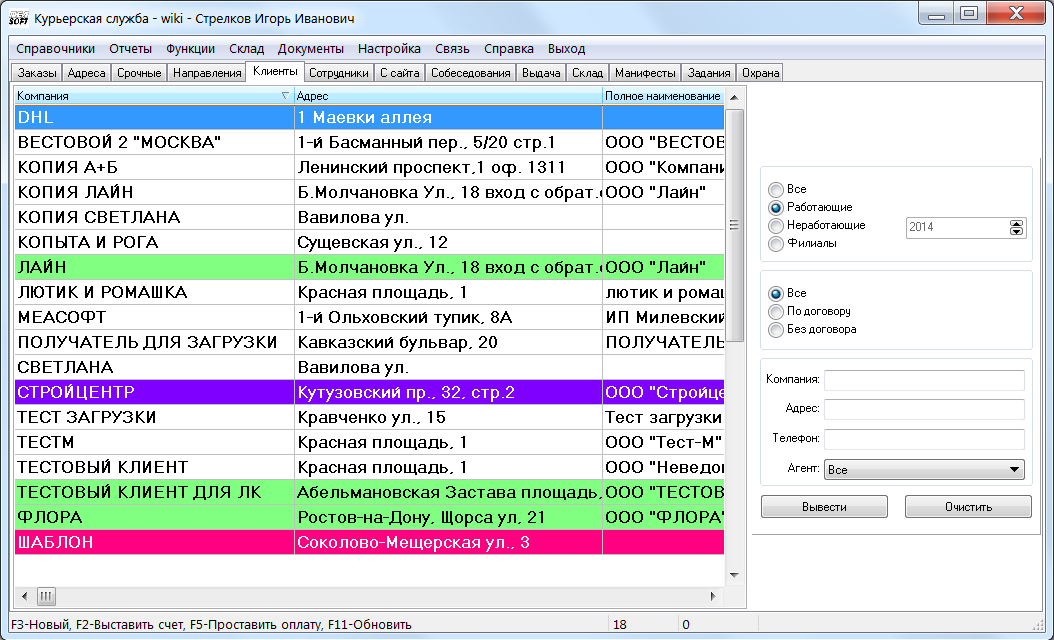Screen dimensions: 1054x640
Task: Open the Склад menu in menu bar
Action: tap(247, 48)
